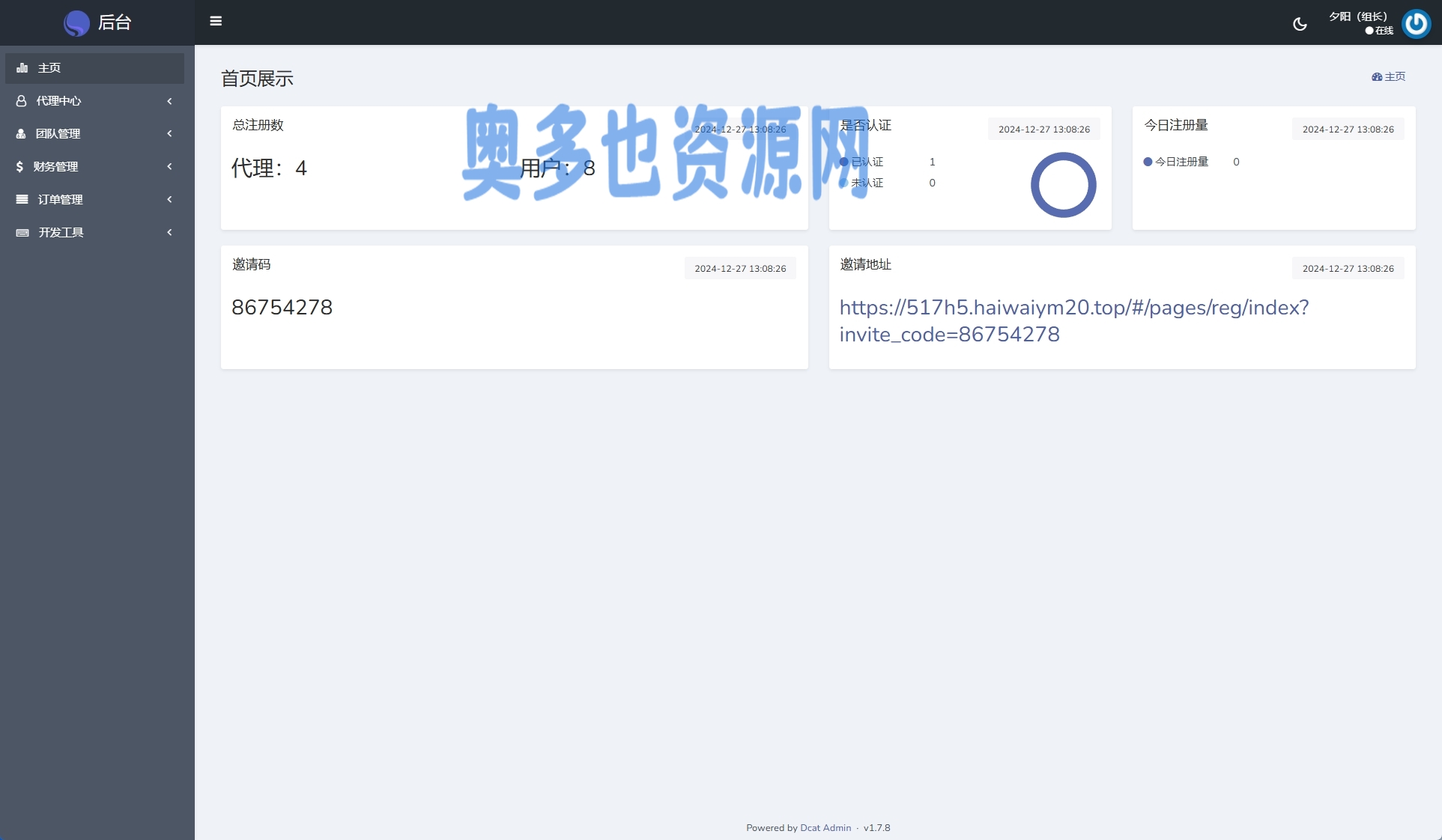Image resolution: width=1442 pixels, height=840 pixels.
Task: Click the 订单管理 list icon
Action: (x=22, y=200)
